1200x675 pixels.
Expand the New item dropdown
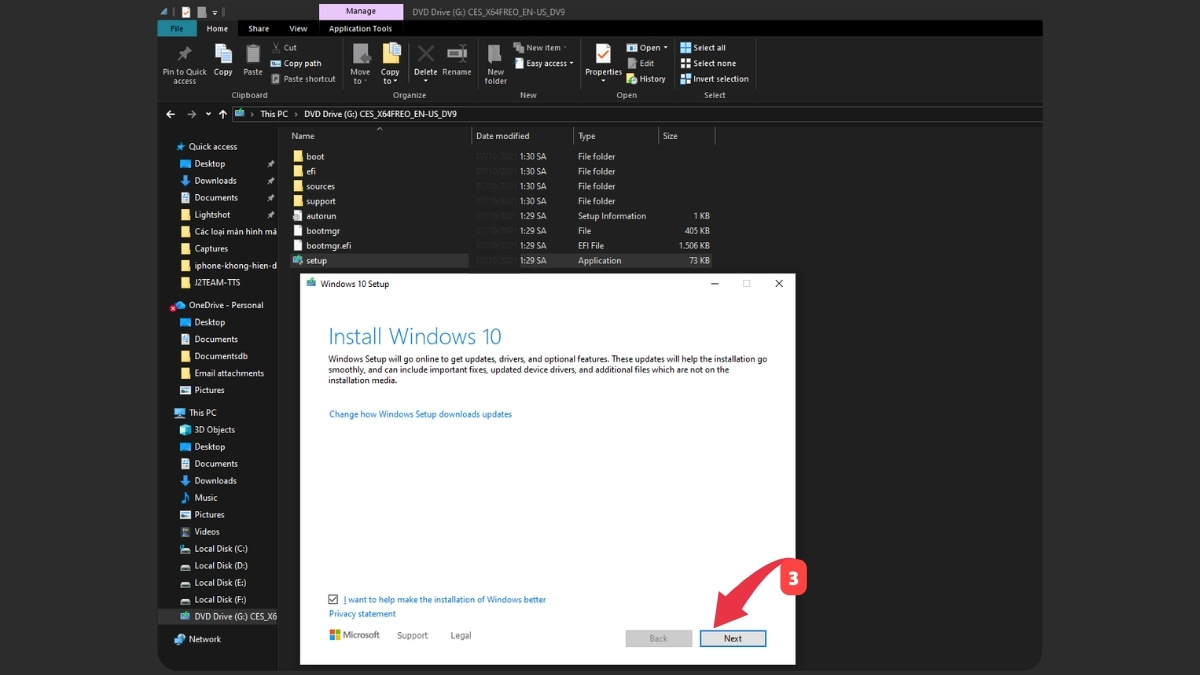point(539,47)
